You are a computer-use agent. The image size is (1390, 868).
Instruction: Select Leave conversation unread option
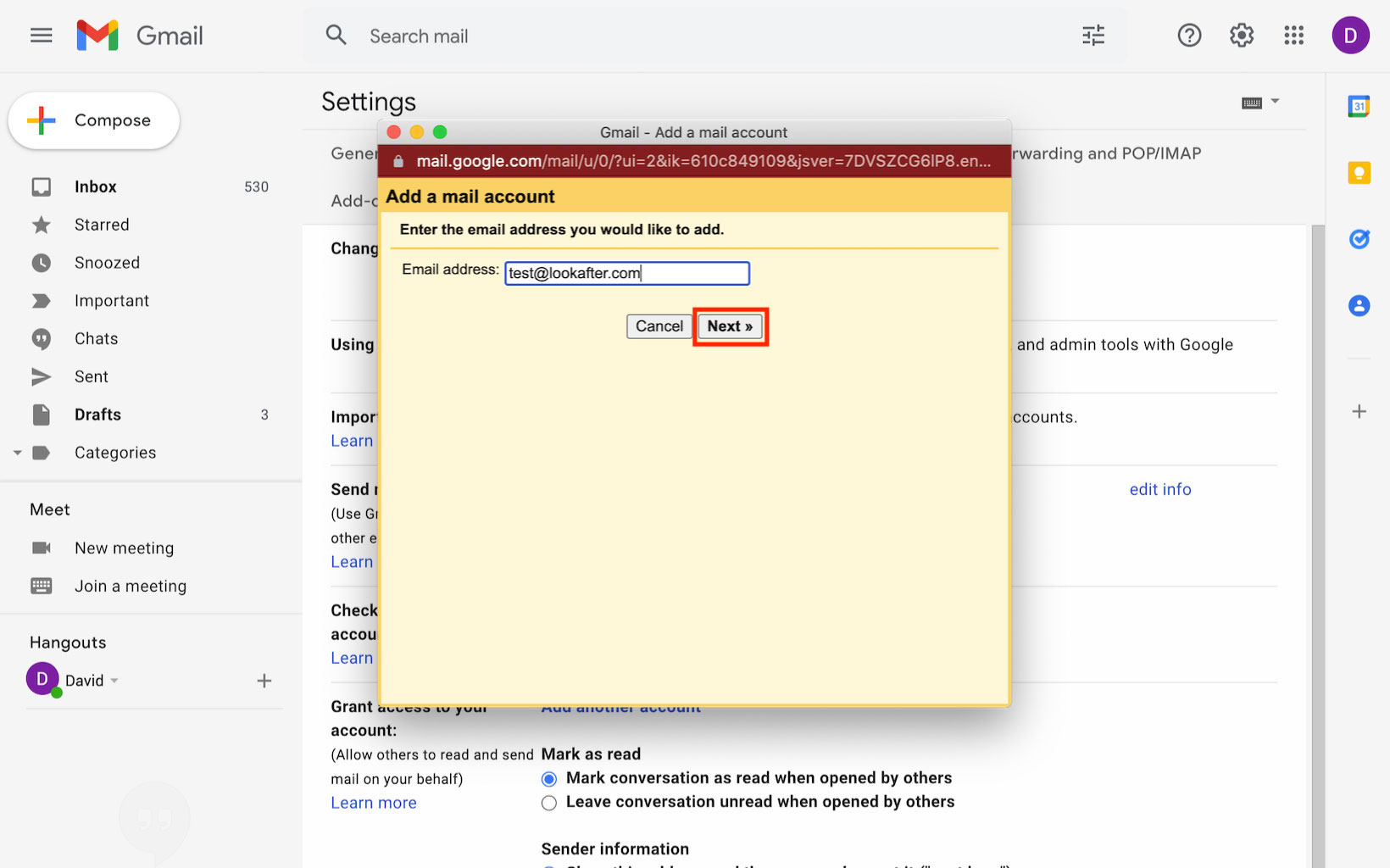pos(549,803)
